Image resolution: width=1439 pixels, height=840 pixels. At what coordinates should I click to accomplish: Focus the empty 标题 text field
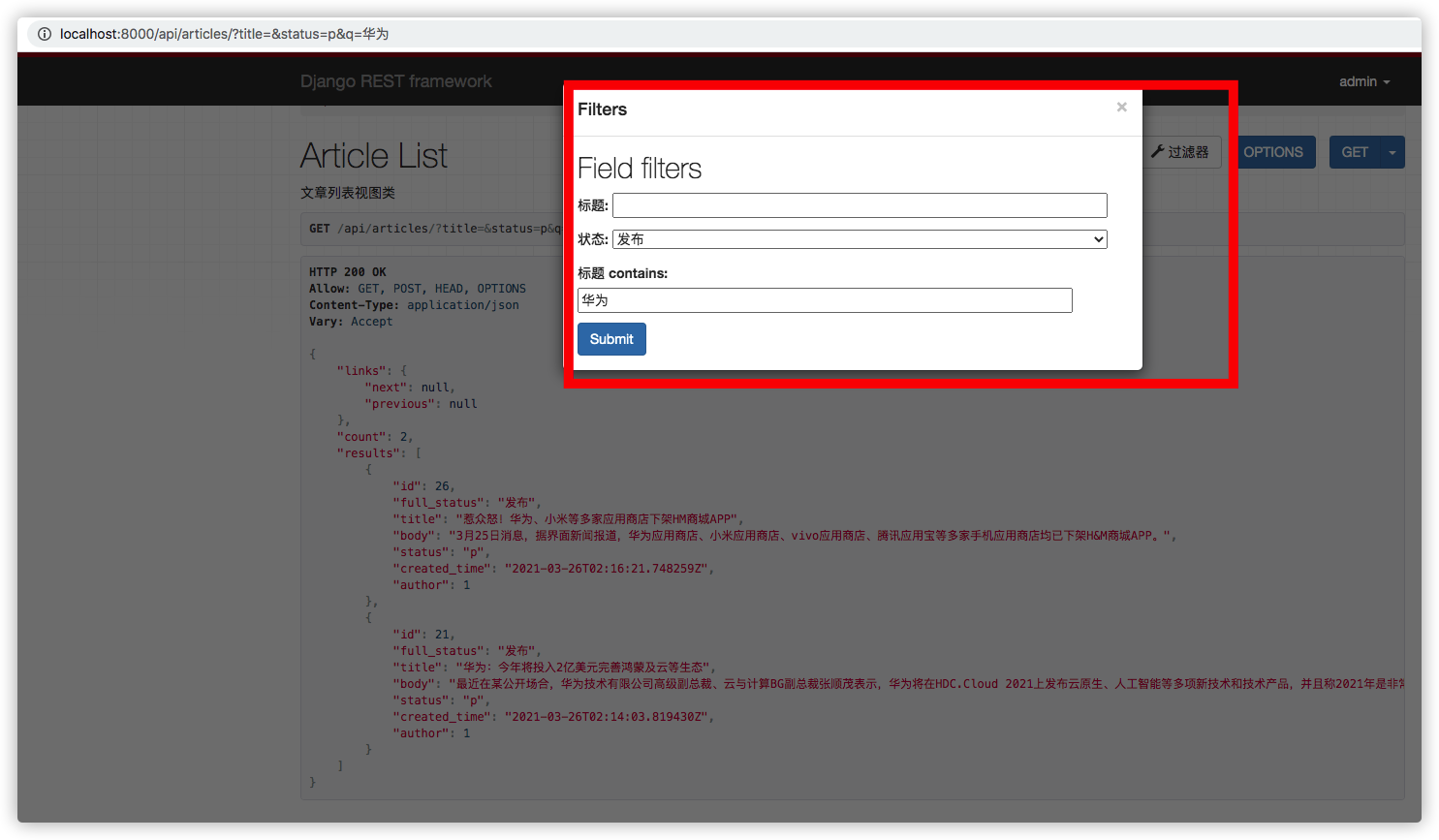coord(860,205)
